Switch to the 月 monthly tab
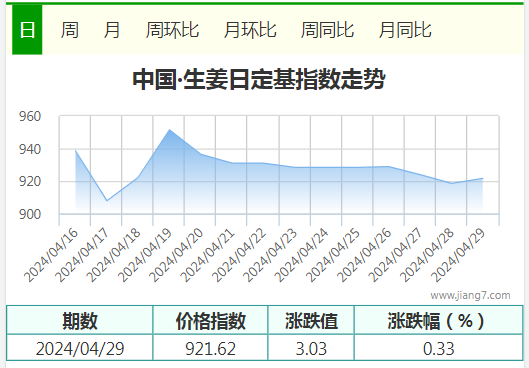Image resolution: width=529 pixels, height=368 pixels. pos(112,30)
